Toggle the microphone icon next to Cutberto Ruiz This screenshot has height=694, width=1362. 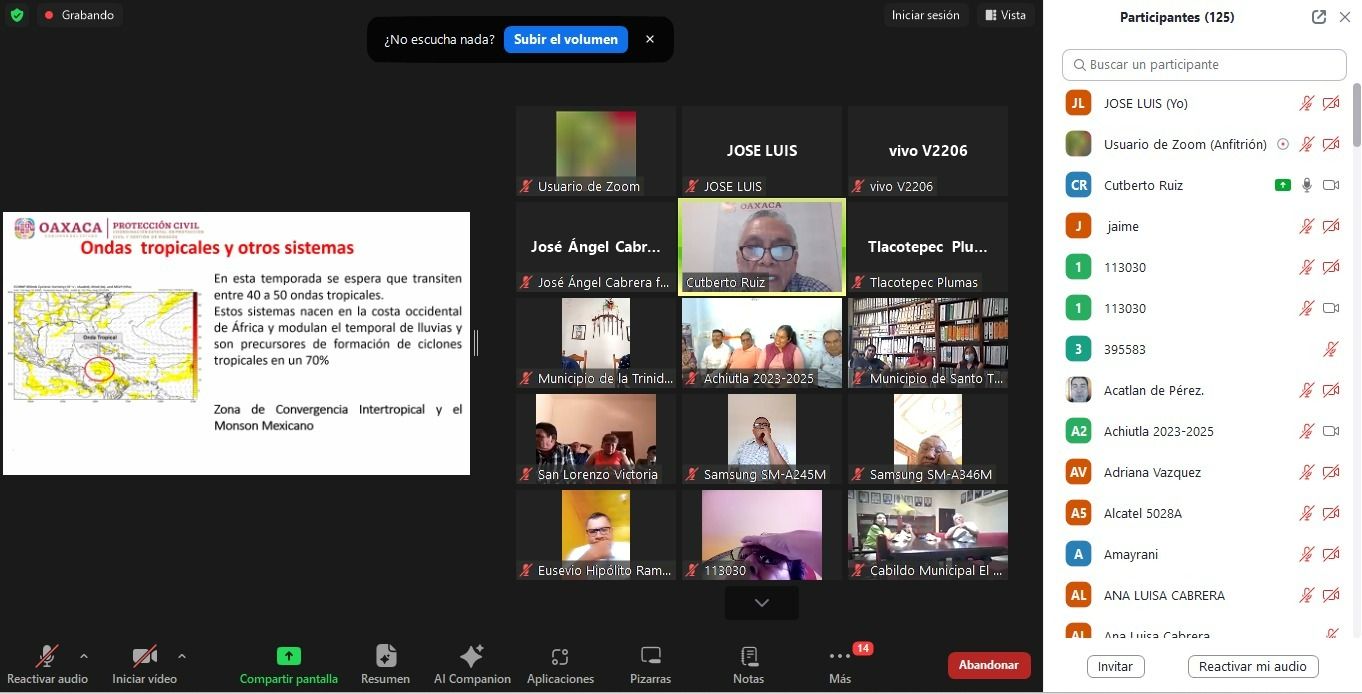pyautogui.click(x=1306, y=185)
